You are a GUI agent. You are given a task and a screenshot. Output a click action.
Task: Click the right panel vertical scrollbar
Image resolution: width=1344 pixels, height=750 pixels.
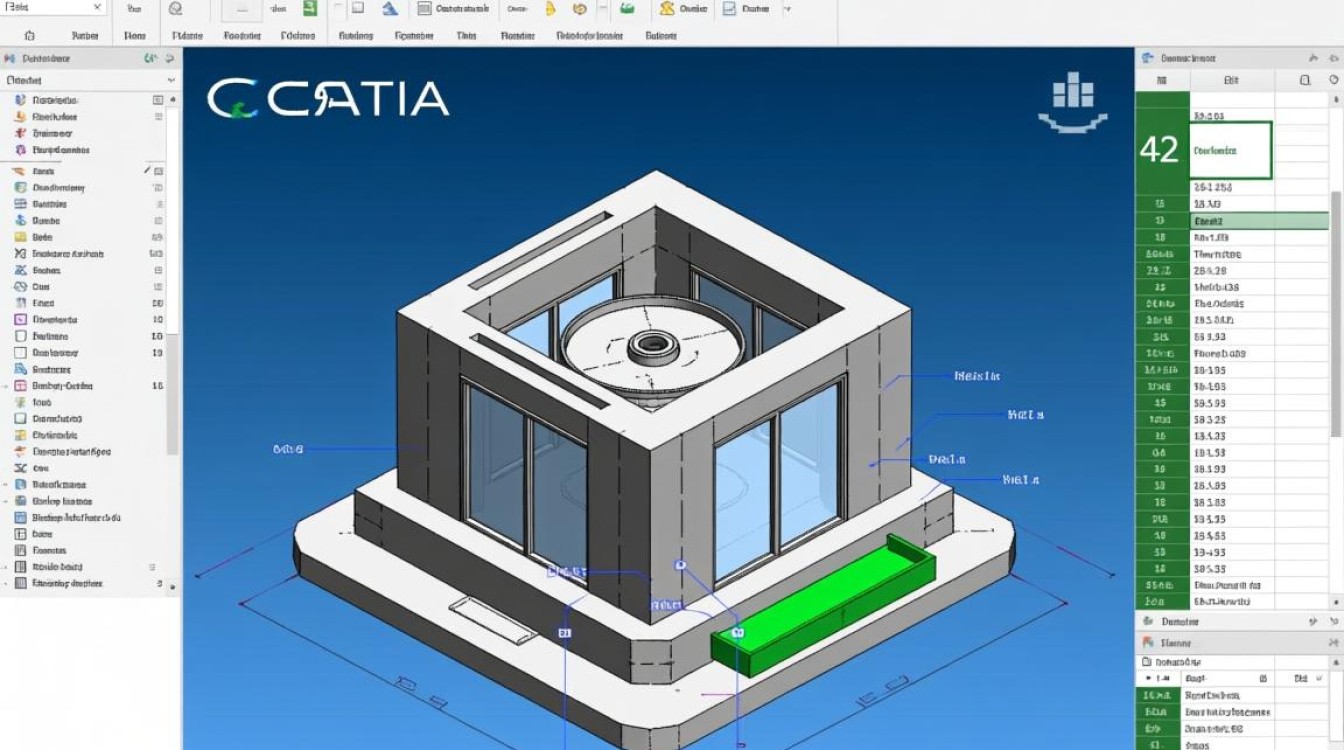[x=1336, y=300]
